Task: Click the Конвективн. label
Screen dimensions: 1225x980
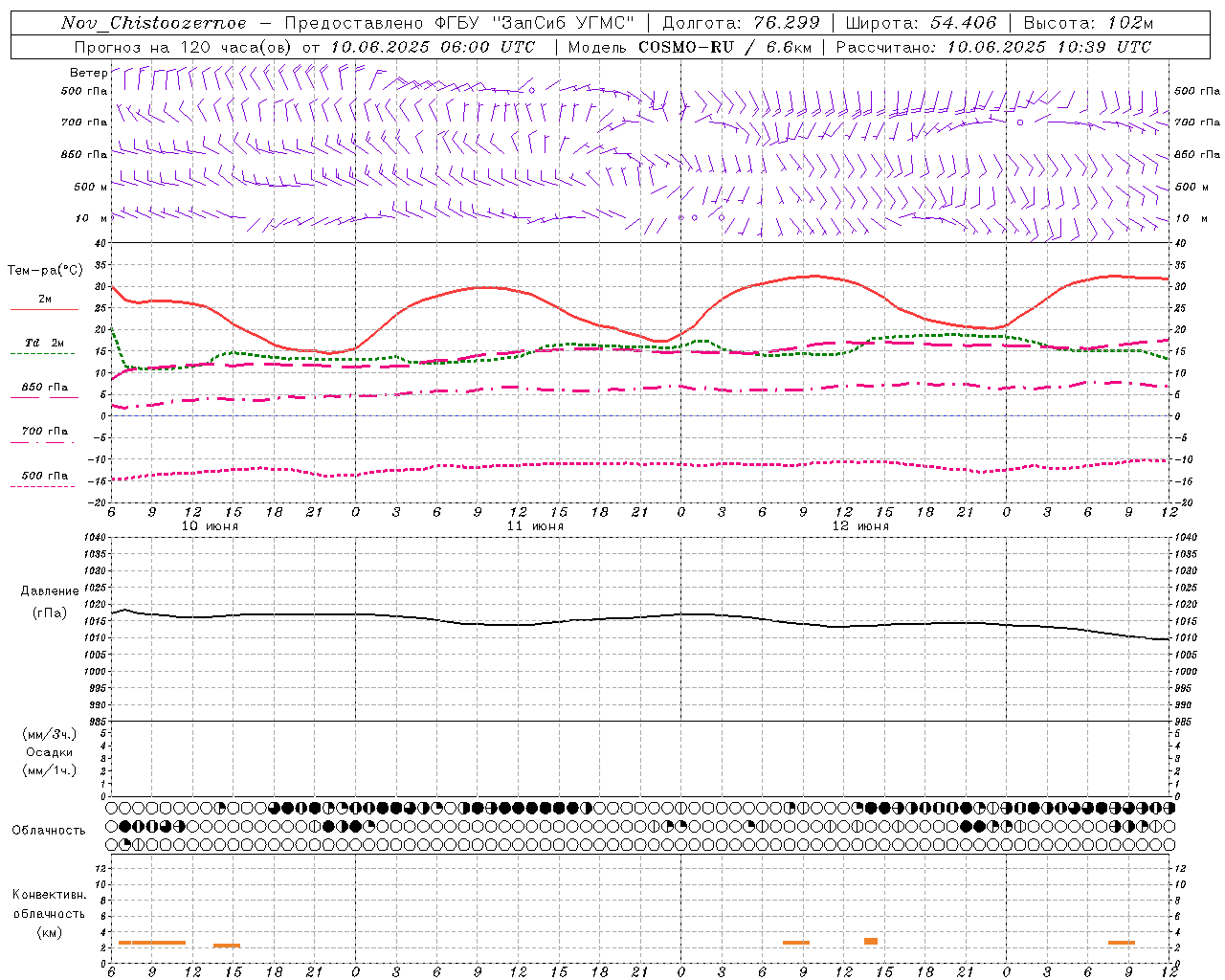Action: (x=49, y=895)
